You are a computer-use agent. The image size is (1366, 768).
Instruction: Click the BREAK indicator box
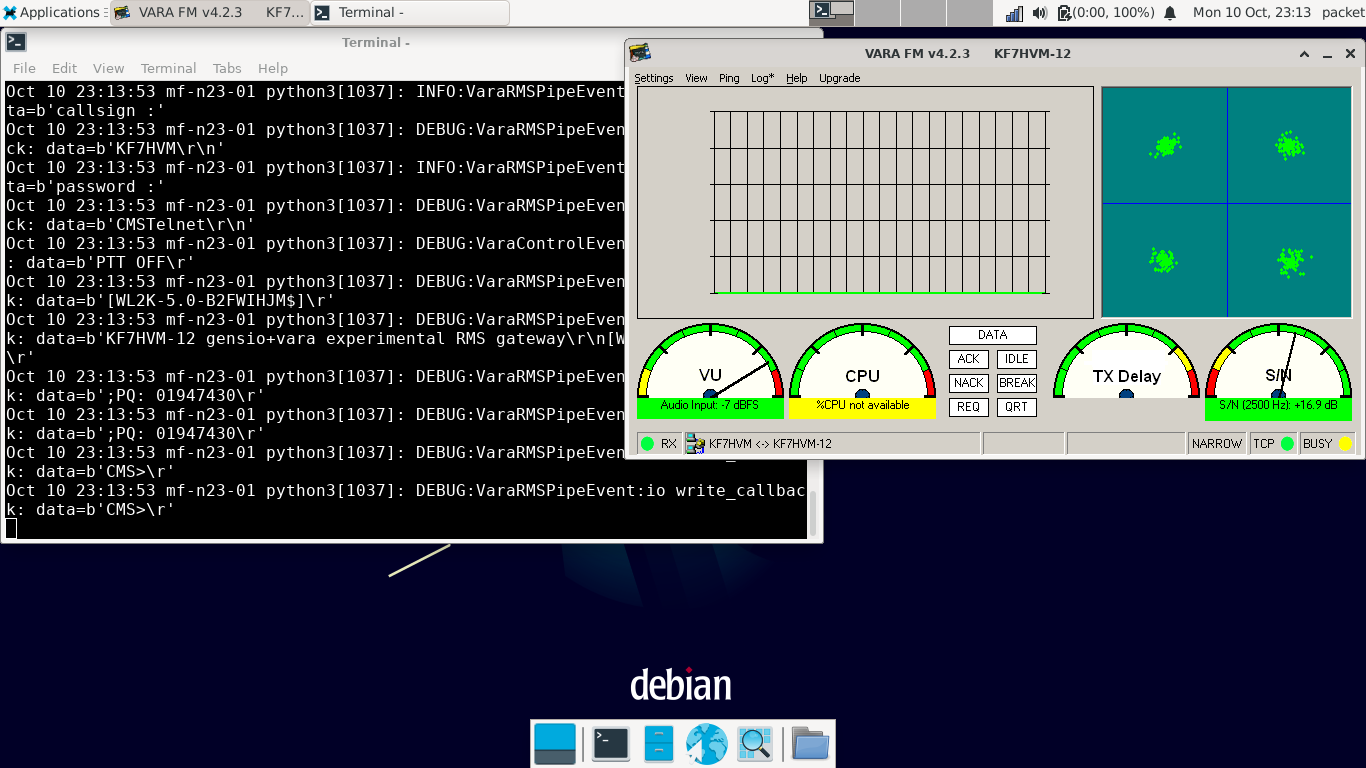click(x=1017, y=383)
